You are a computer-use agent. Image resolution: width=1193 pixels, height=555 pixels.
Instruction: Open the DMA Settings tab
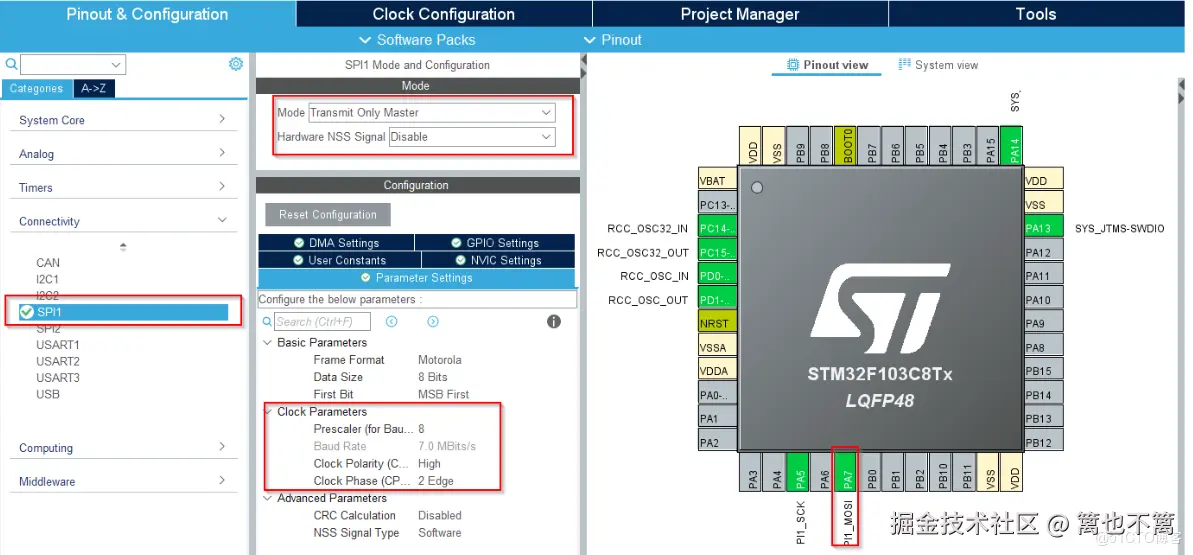pyautogui.click(x=336, y=243)
